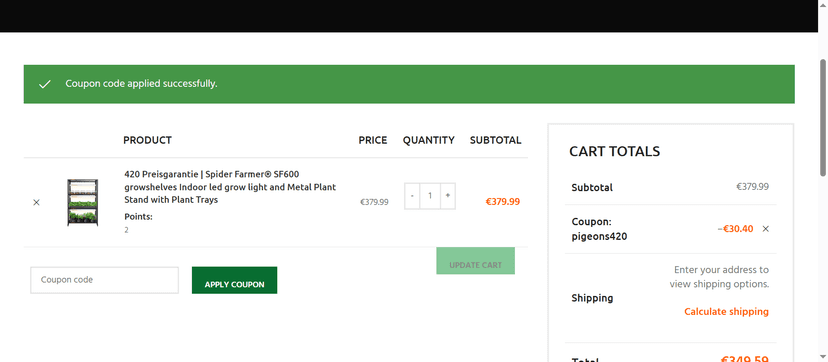Click the Shipping label in cart totals

tap(592, 298)
